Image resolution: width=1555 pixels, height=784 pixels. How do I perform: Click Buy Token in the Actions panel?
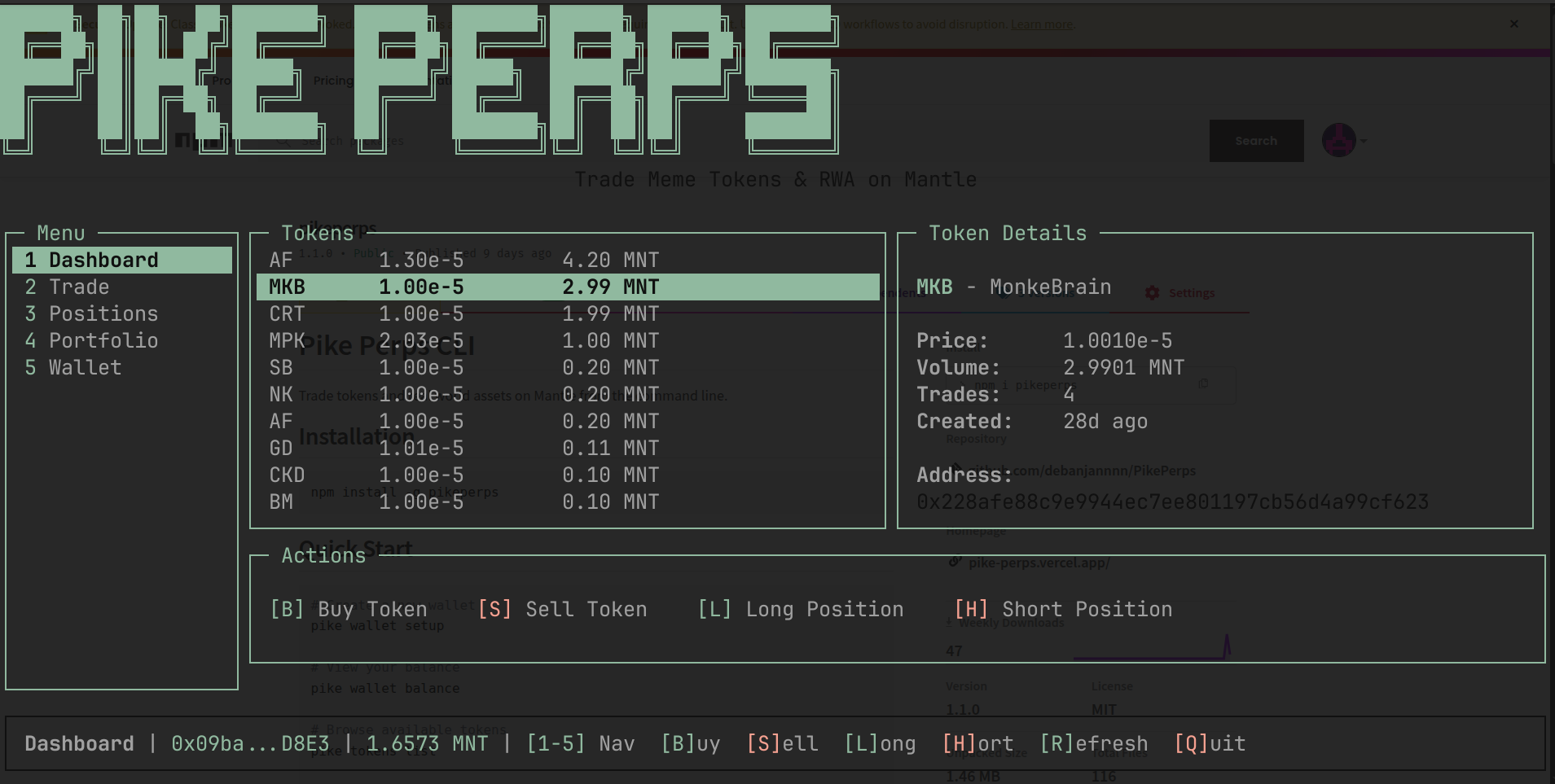[x=349, y=610]
